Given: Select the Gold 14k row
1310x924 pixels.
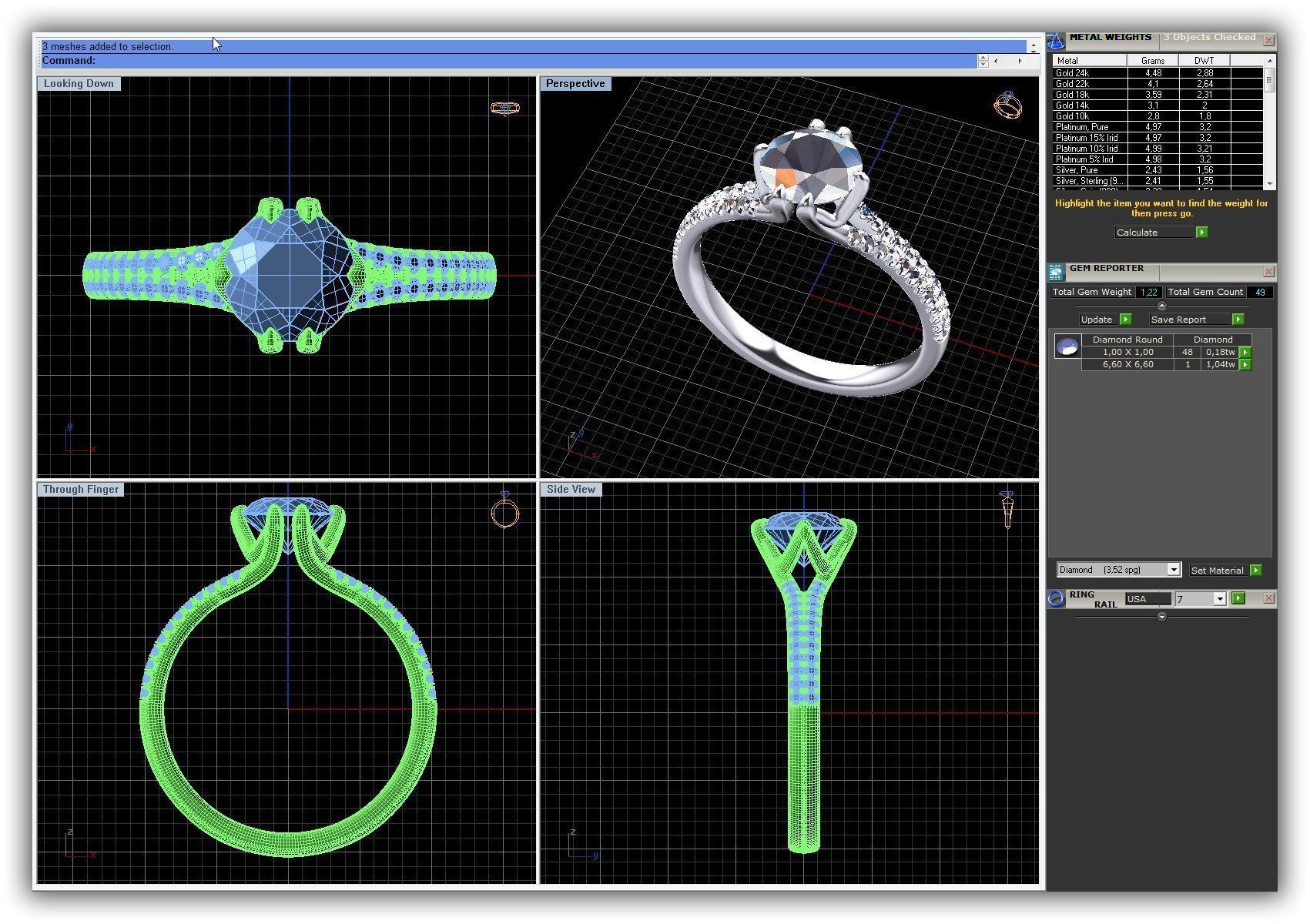Looking at the screenshot, I should pyautogui.click(x=1158, y=105).
